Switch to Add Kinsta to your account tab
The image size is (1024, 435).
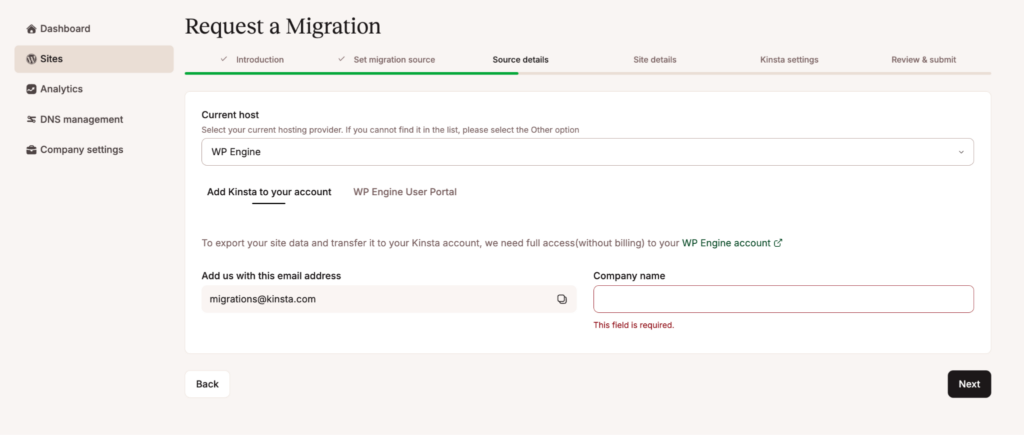coord(269,192)
